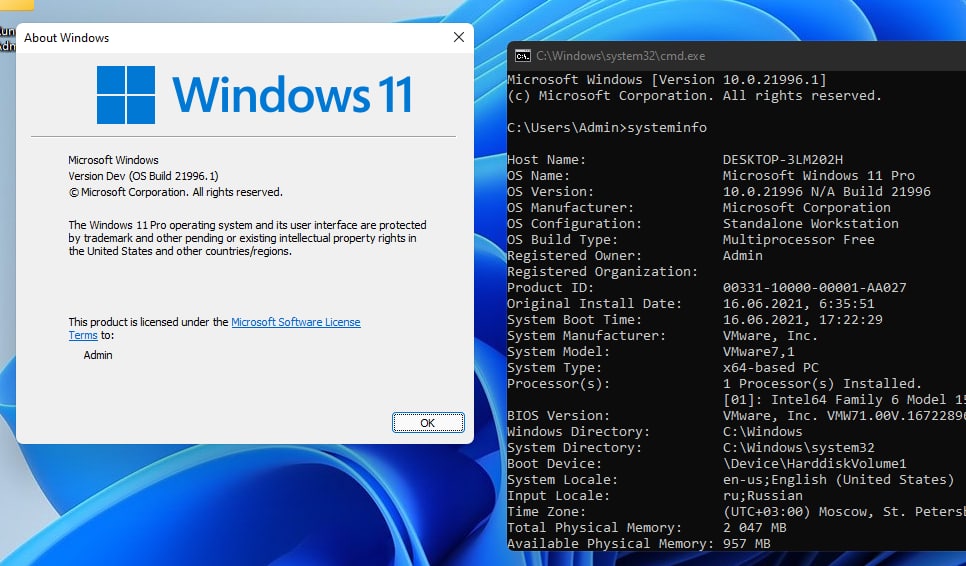
Task: Click the Product ID 00331-10000-00001-AA027
Action: click(814, 288)
